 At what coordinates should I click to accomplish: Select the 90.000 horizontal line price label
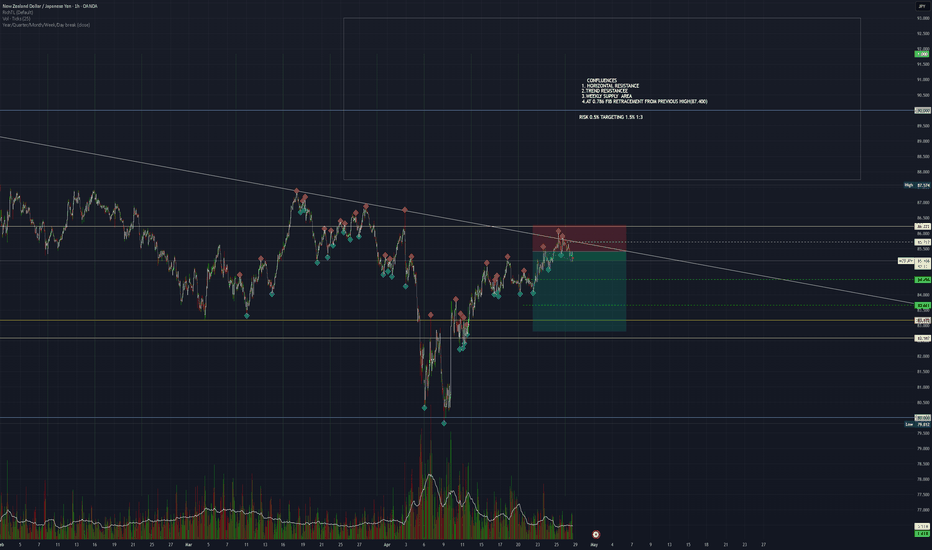click(922, 111)
